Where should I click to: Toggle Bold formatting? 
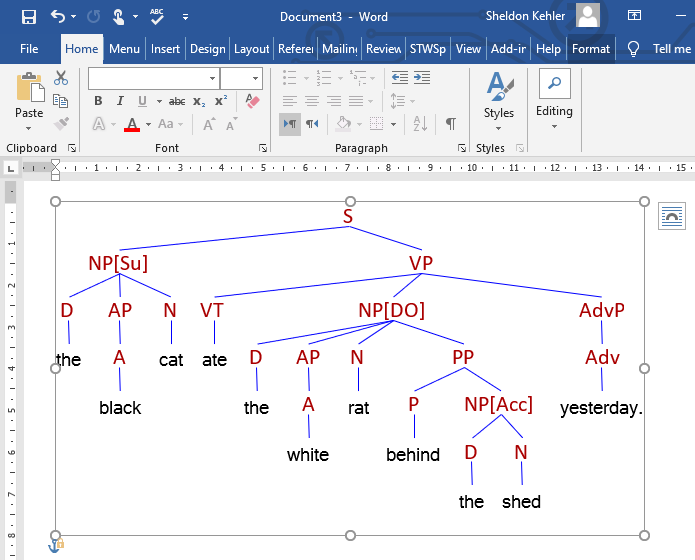pyautogui.click(x=98, y=101)
